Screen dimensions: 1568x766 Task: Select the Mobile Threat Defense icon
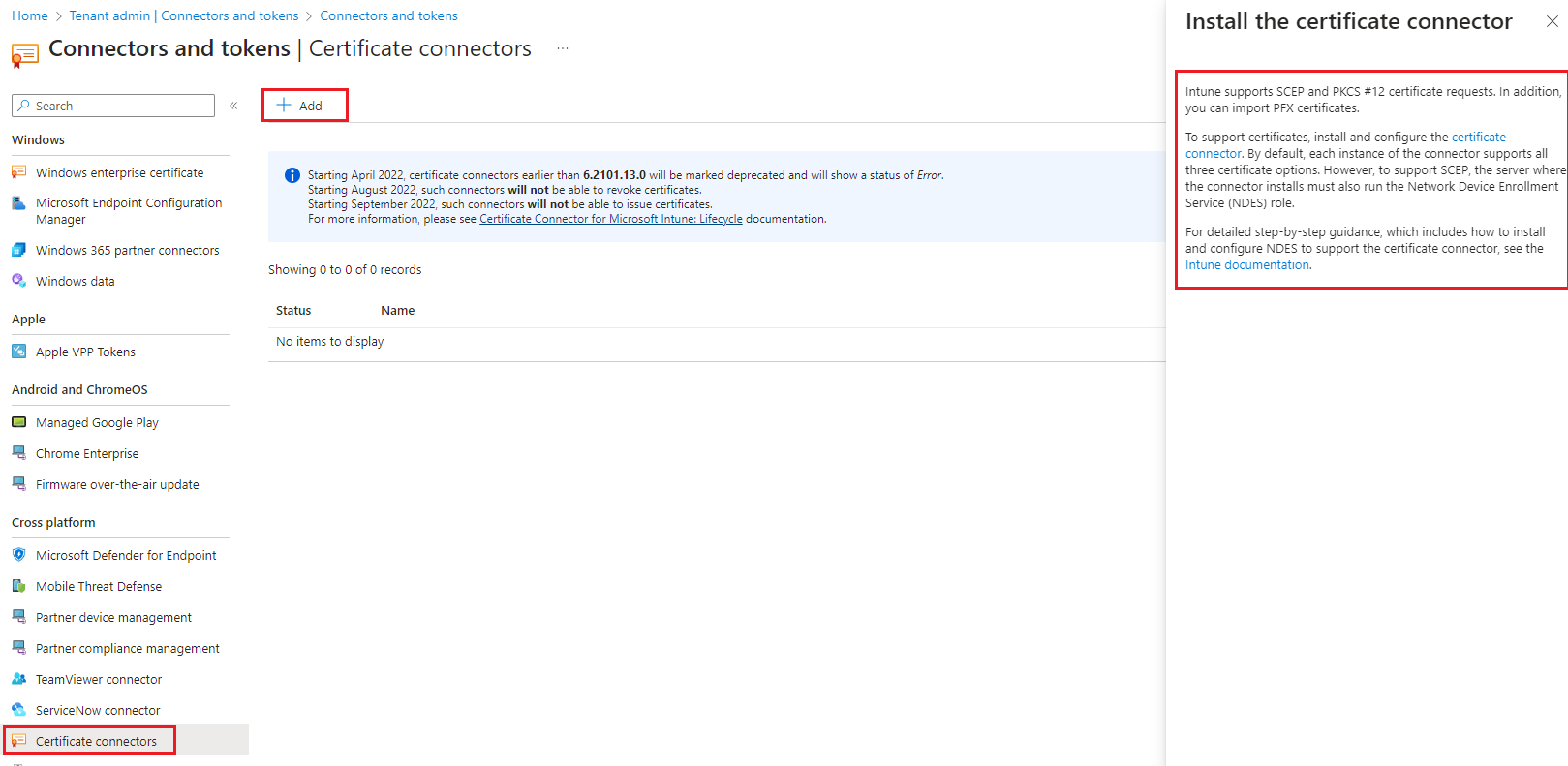pos(19,585)
